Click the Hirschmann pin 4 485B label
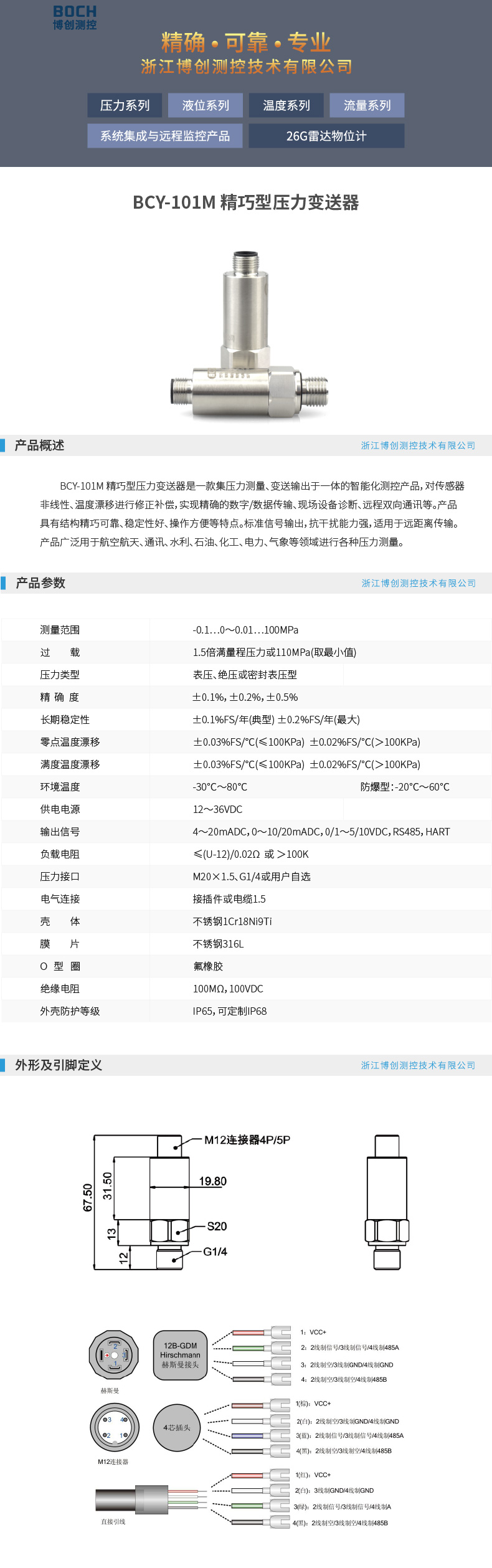 pos(344,1379)
